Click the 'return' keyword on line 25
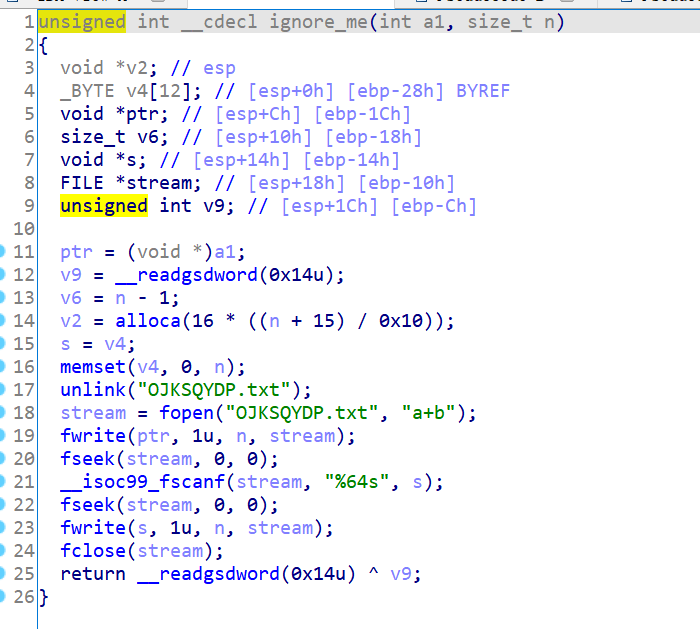This screenshot has width=700, height=629. tap(93, 574)
